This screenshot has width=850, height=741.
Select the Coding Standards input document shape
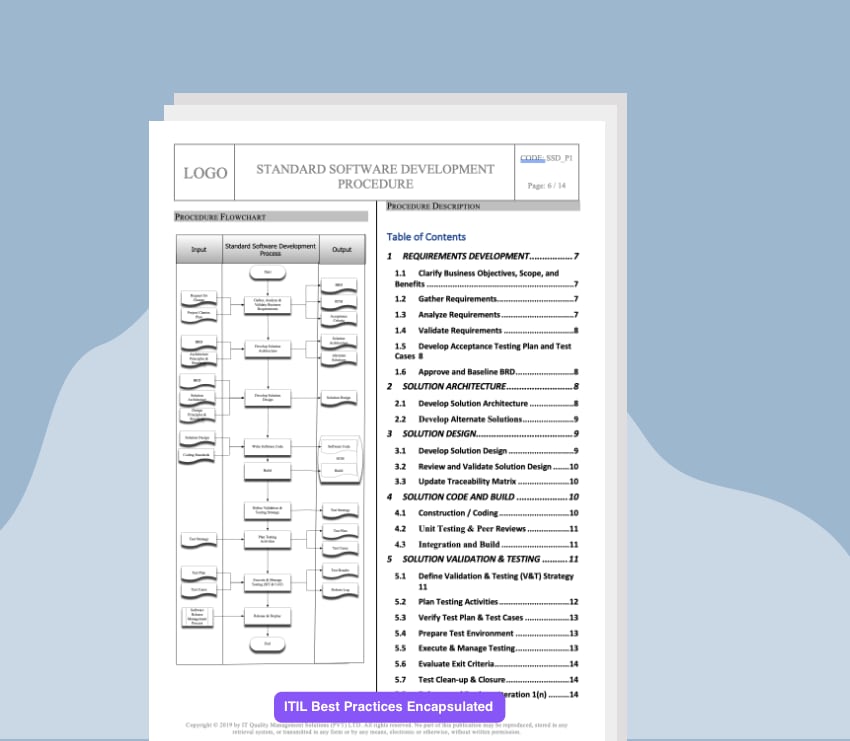point(197,453)
